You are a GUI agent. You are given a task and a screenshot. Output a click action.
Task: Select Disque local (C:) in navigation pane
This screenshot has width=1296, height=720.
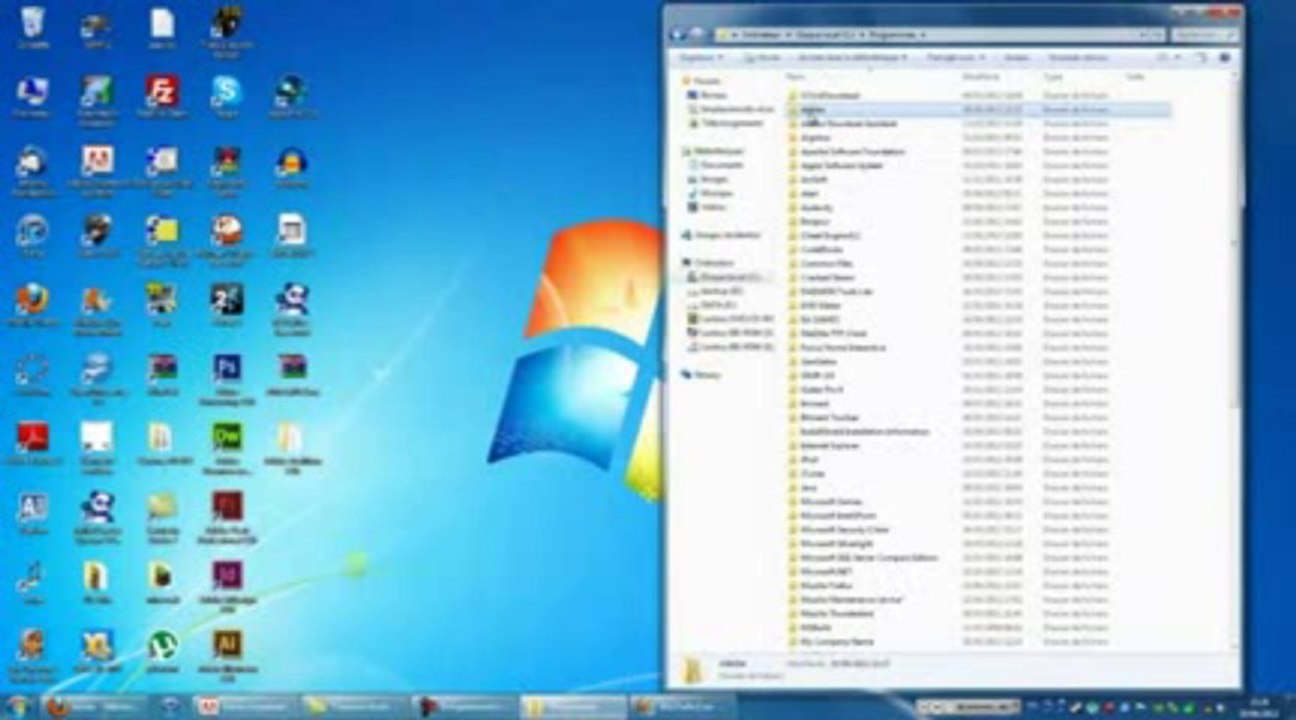pyautogui.click(x=723, y=276)
